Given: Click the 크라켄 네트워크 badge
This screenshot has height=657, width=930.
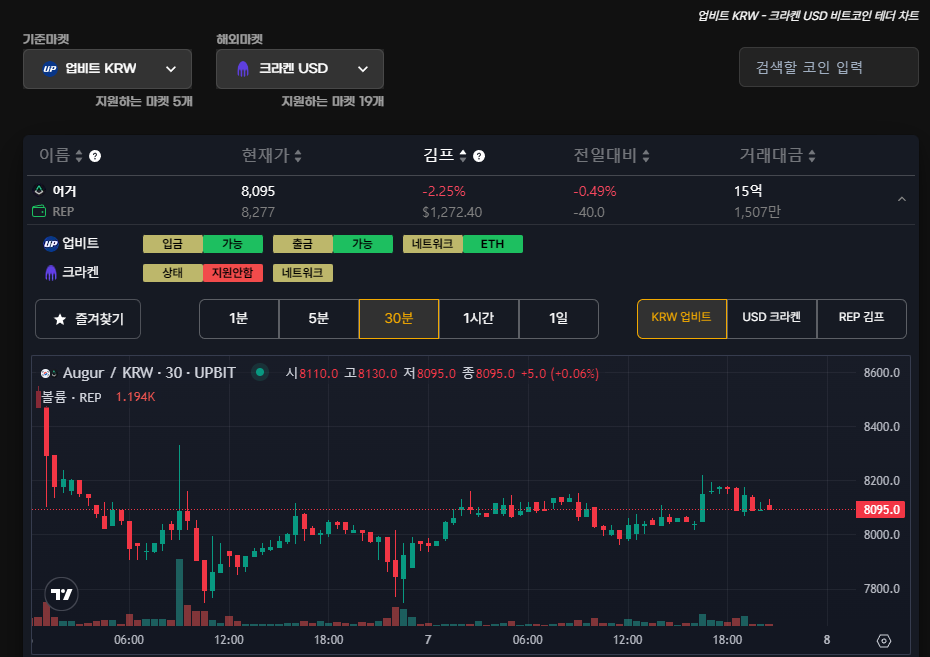Looking at the screenshot, I should coord(302,273).
